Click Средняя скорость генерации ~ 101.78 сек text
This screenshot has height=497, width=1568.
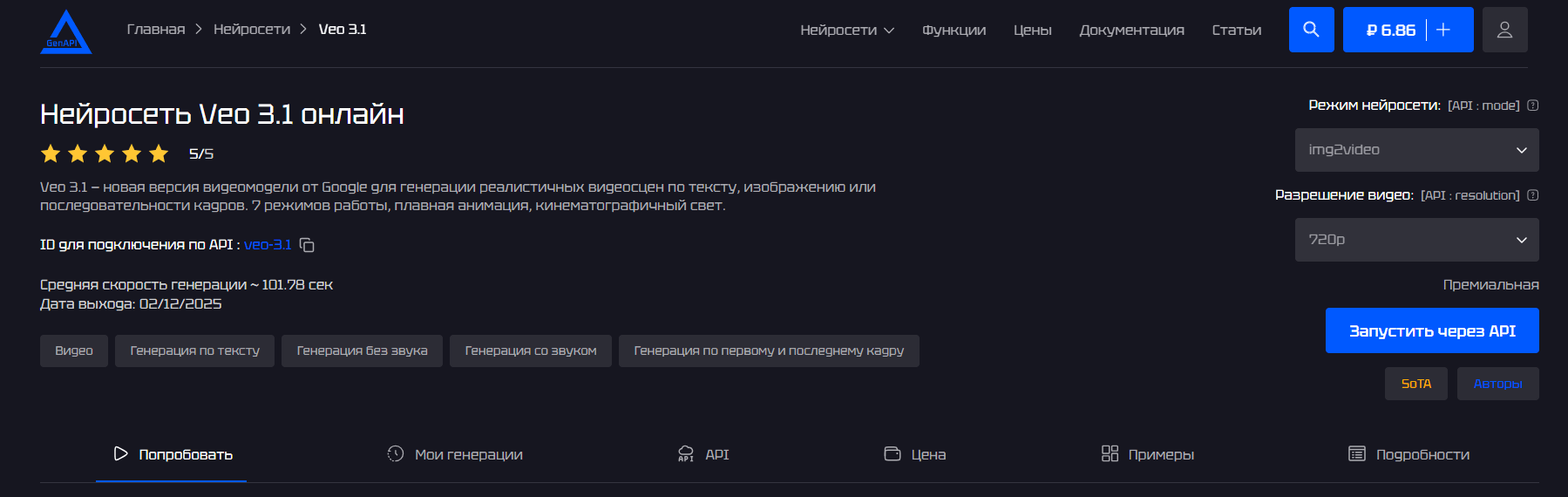coord(187,285)
